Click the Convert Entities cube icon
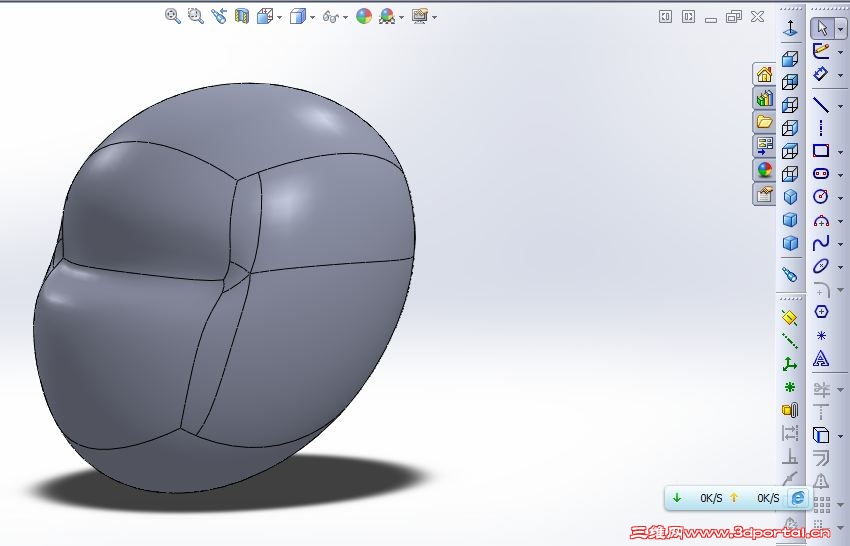This screenshot has width=850, height=546. tap(821, 435)
